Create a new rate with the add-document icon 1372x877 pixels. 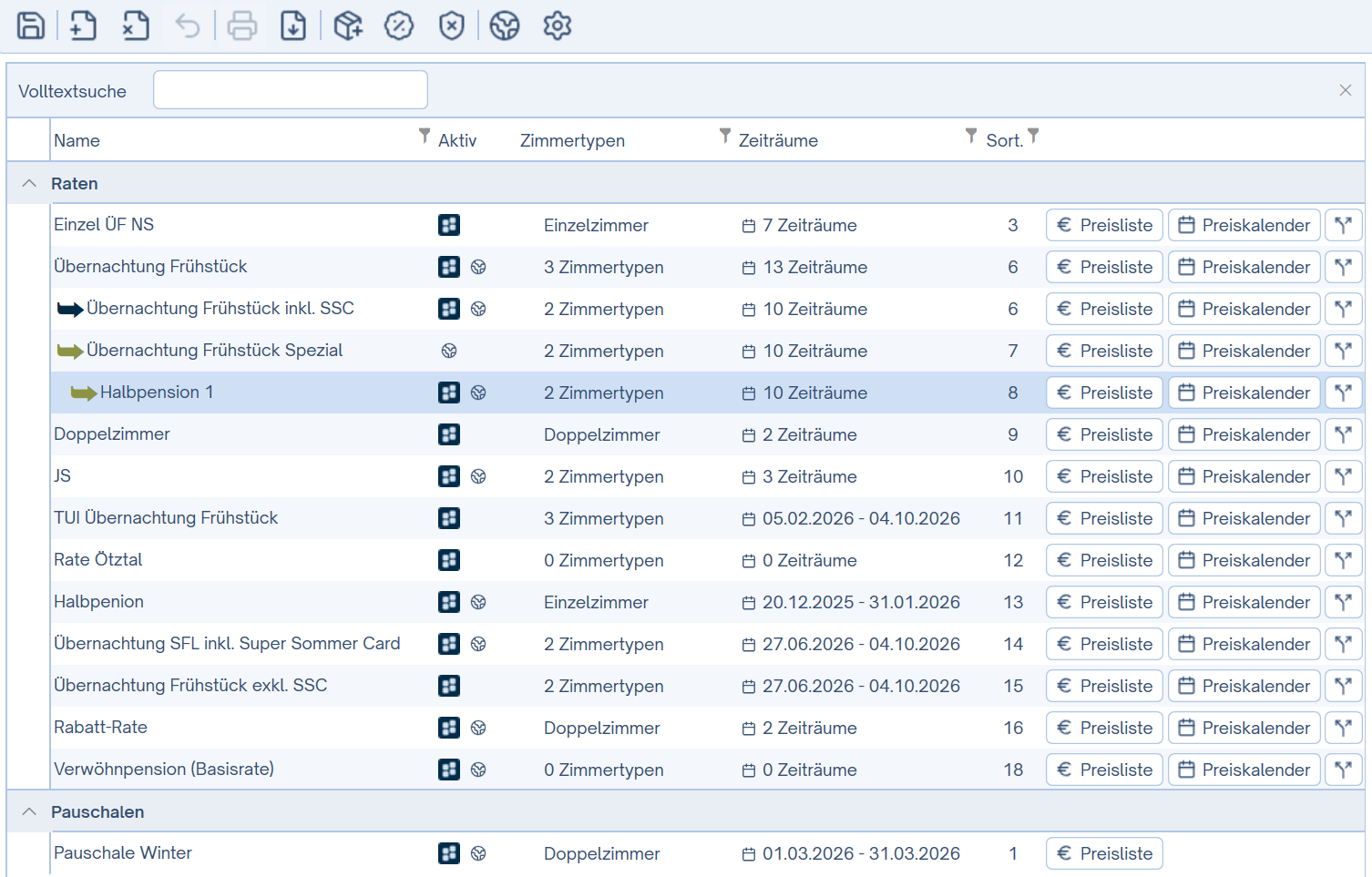[x=83, y=25]
